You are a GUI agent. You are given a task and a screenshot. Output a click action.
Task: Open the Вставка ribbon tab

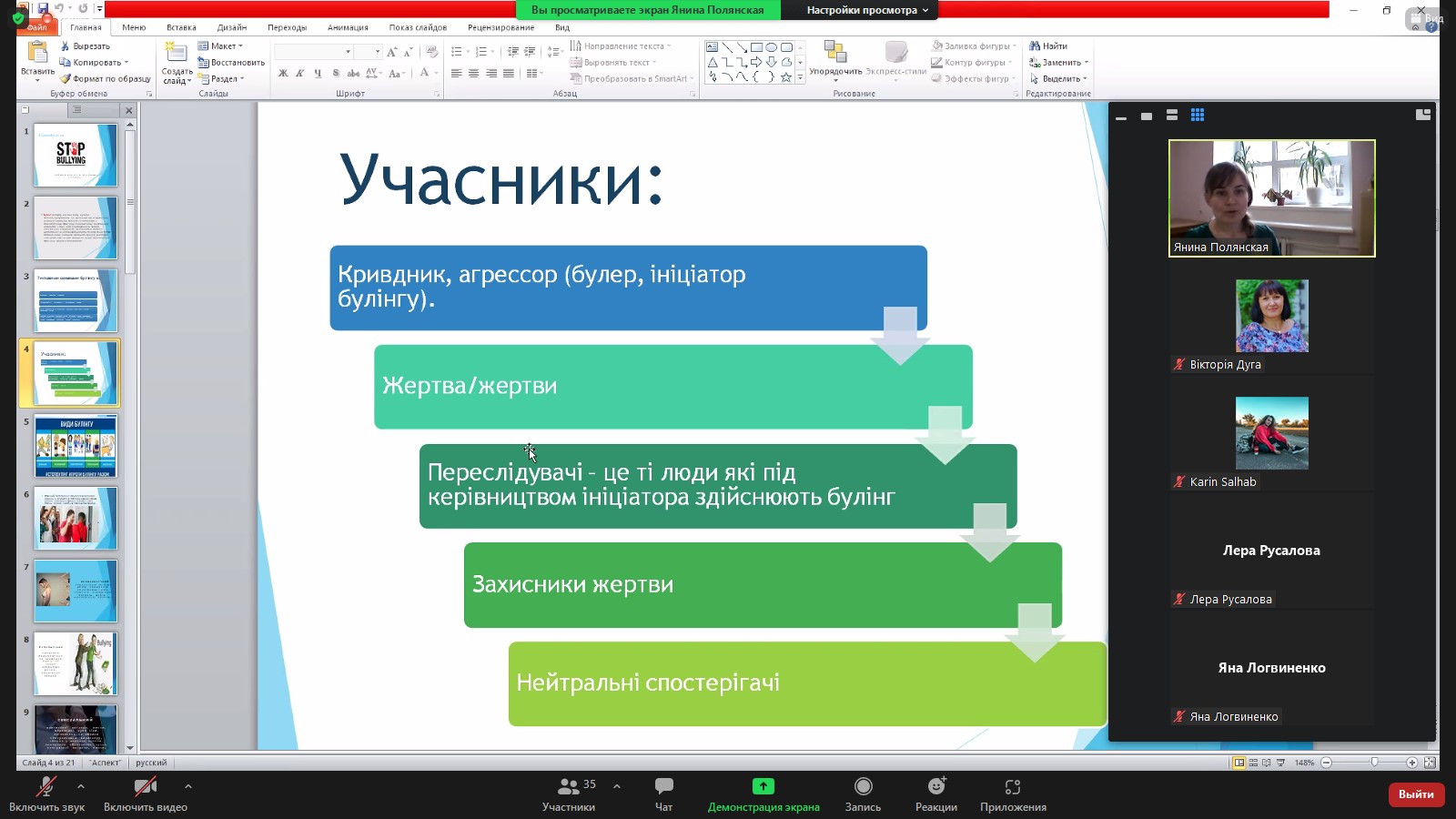(x=181, y=27)
